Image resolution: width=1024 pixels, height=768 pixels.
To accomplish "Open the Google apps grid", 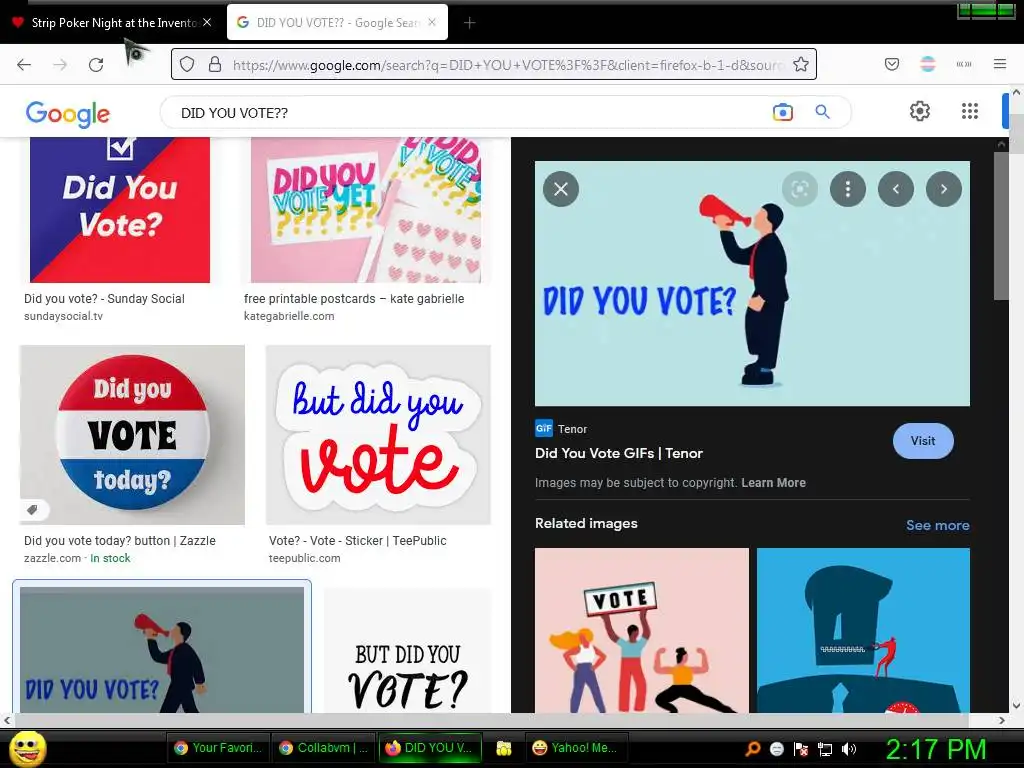I will (x=970, y=111).
